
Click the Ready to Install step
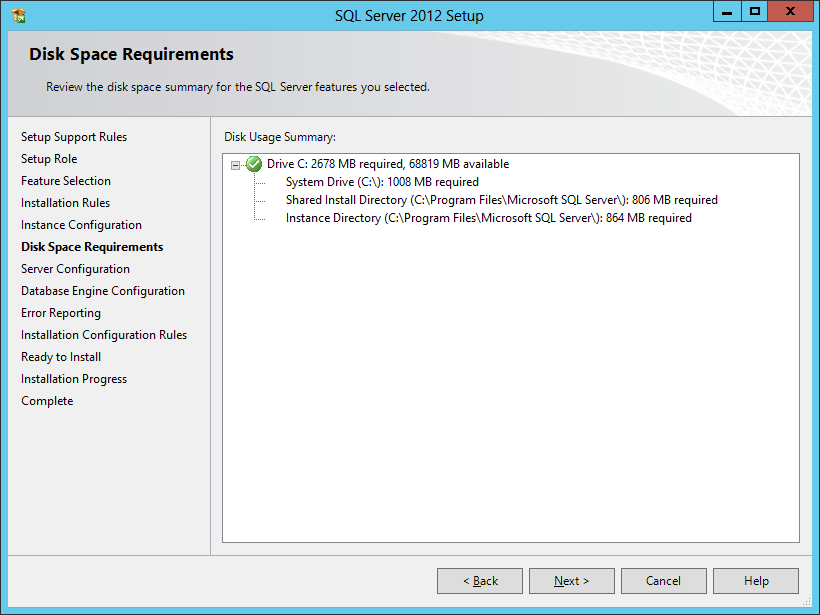pyautogui.click(x=61, y=357)
